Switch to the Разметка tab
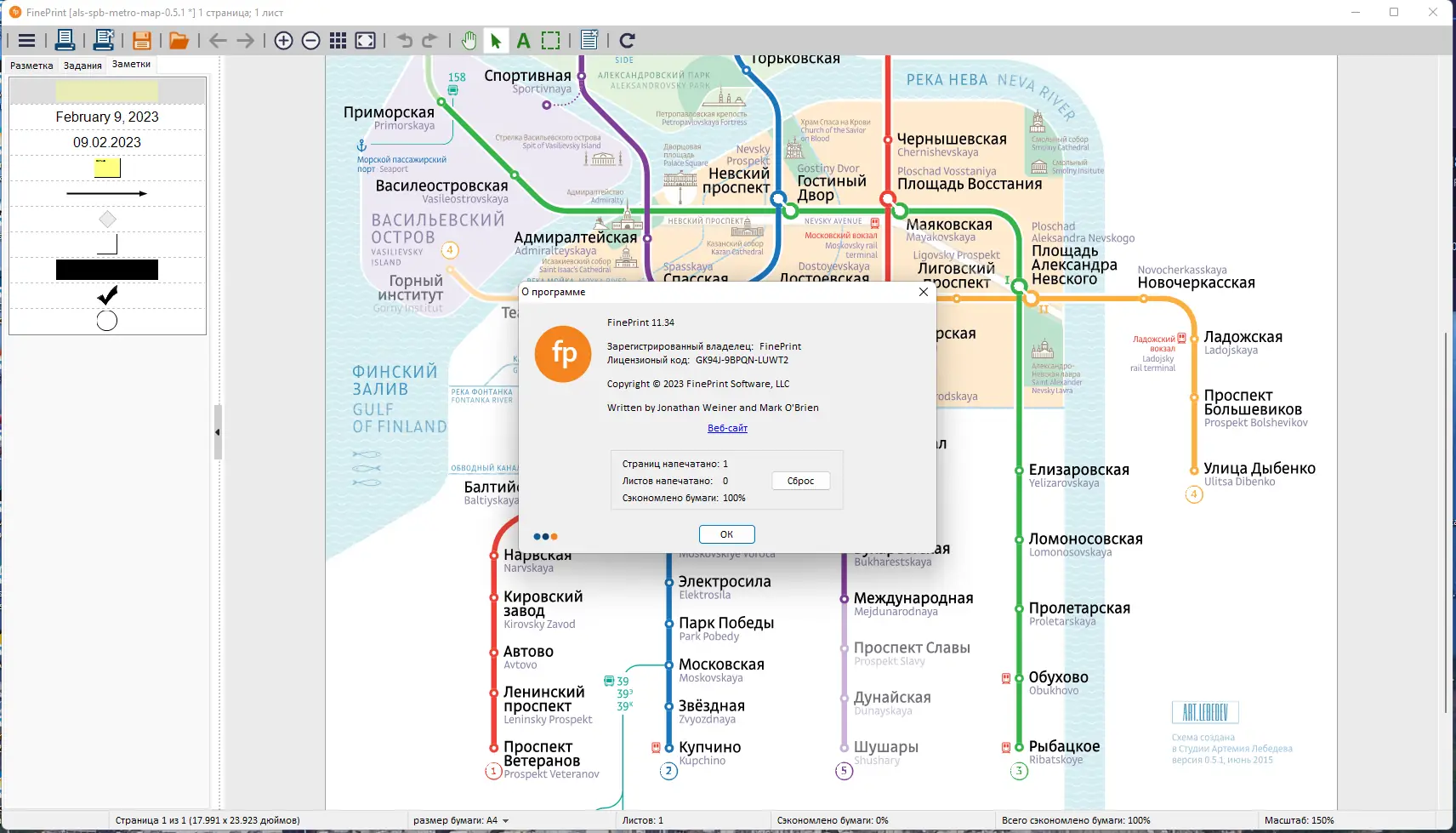 pyautogui.click(x=31, y=66)
